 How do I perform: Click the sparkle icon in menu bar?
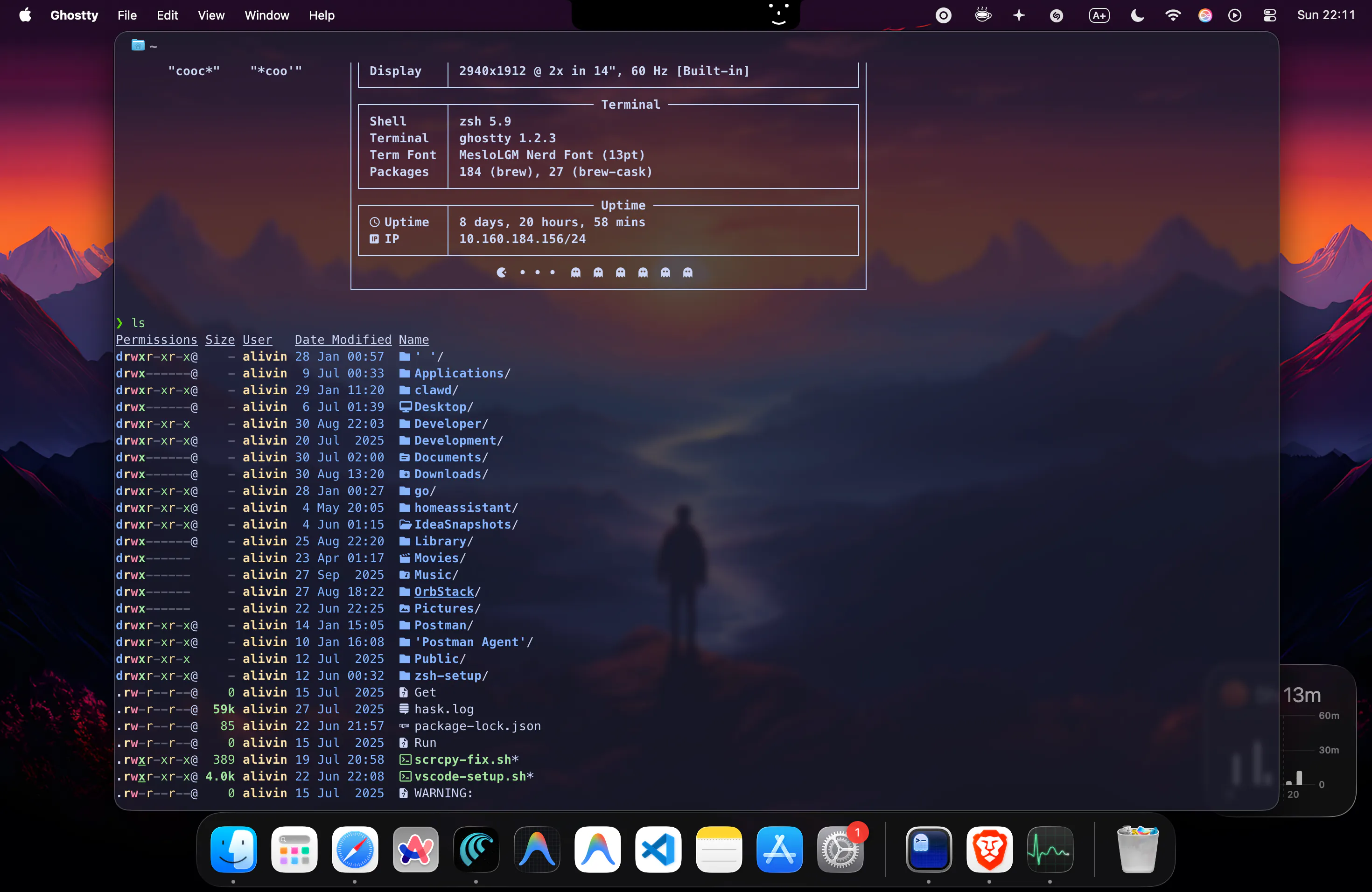coord(1019,15)
